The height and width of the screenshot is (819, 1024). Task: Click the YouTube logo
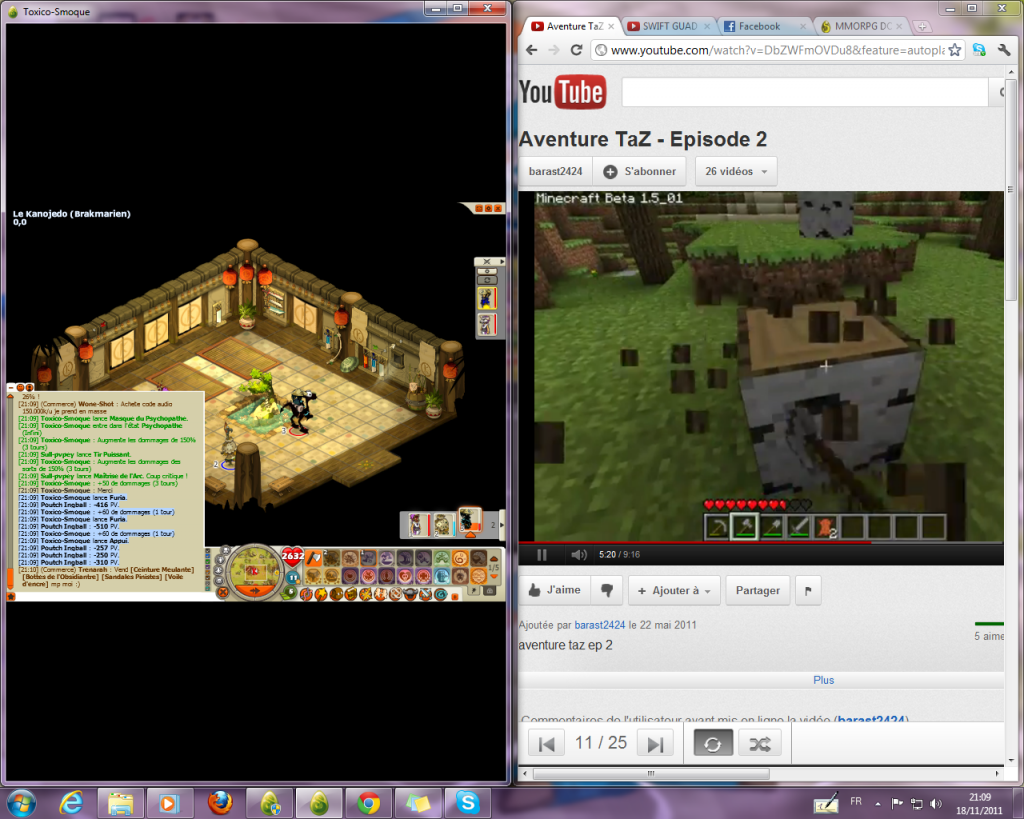[x=562, y=92]
